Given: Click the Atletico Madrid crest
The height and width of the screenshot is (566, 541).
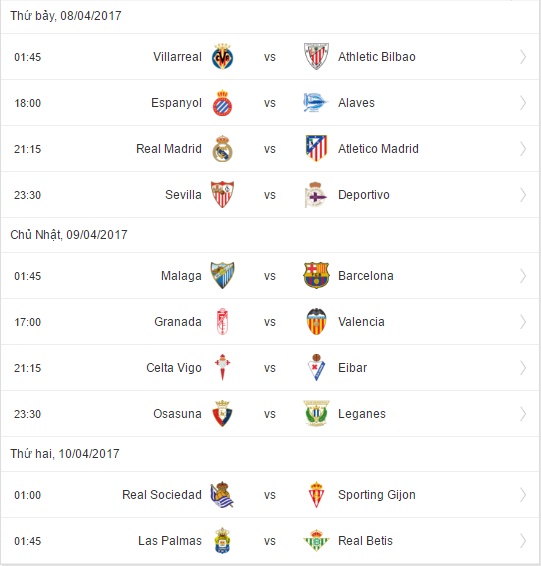Looking at the screenshot, I should (316, 148).
